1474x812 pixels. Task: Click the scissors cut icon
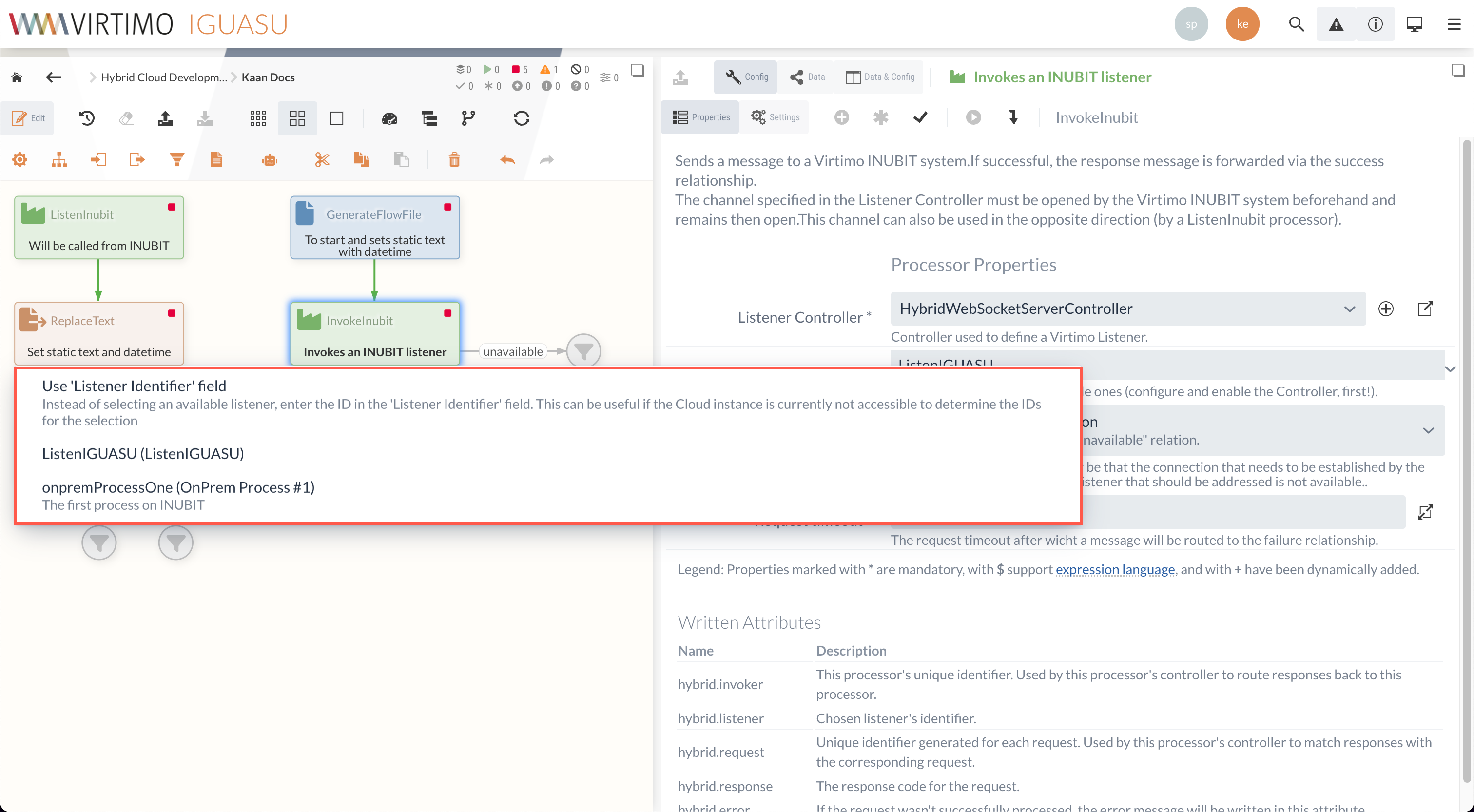pyautogui.click(x=322, y=160)
